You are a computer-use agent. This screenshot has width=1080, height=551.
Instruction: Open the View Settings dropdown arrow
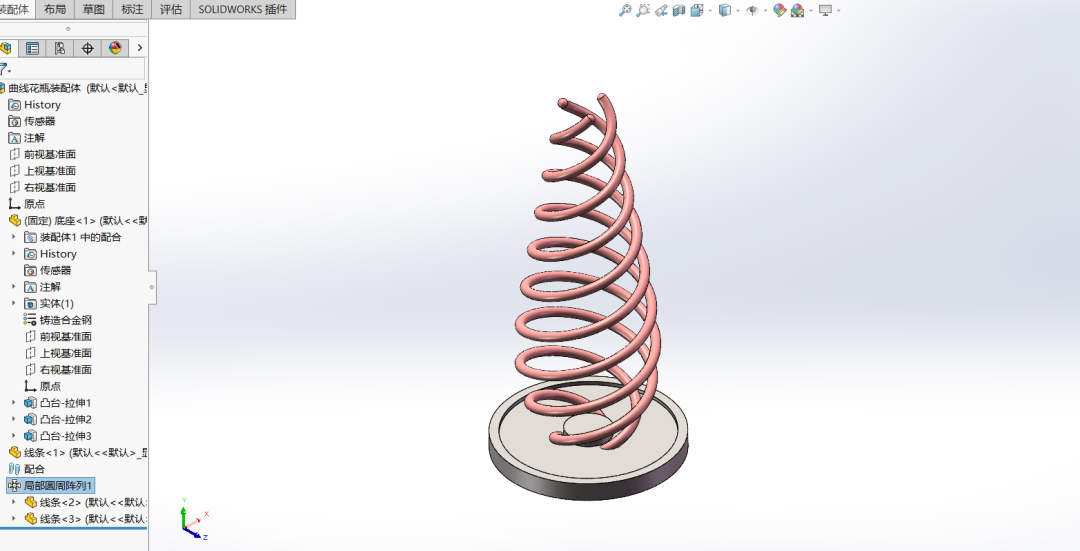(x=838, y=11)
